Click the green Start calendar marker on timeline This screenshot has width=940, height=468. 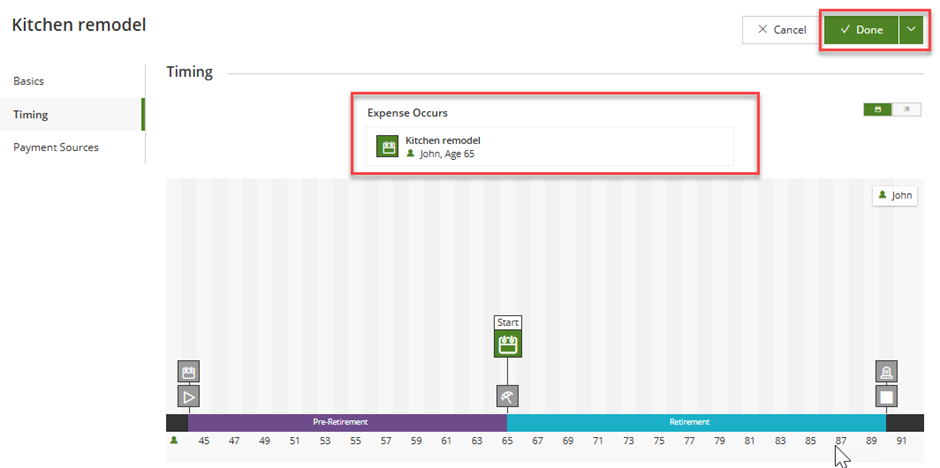pyautogui.click(x=508, y=345)
